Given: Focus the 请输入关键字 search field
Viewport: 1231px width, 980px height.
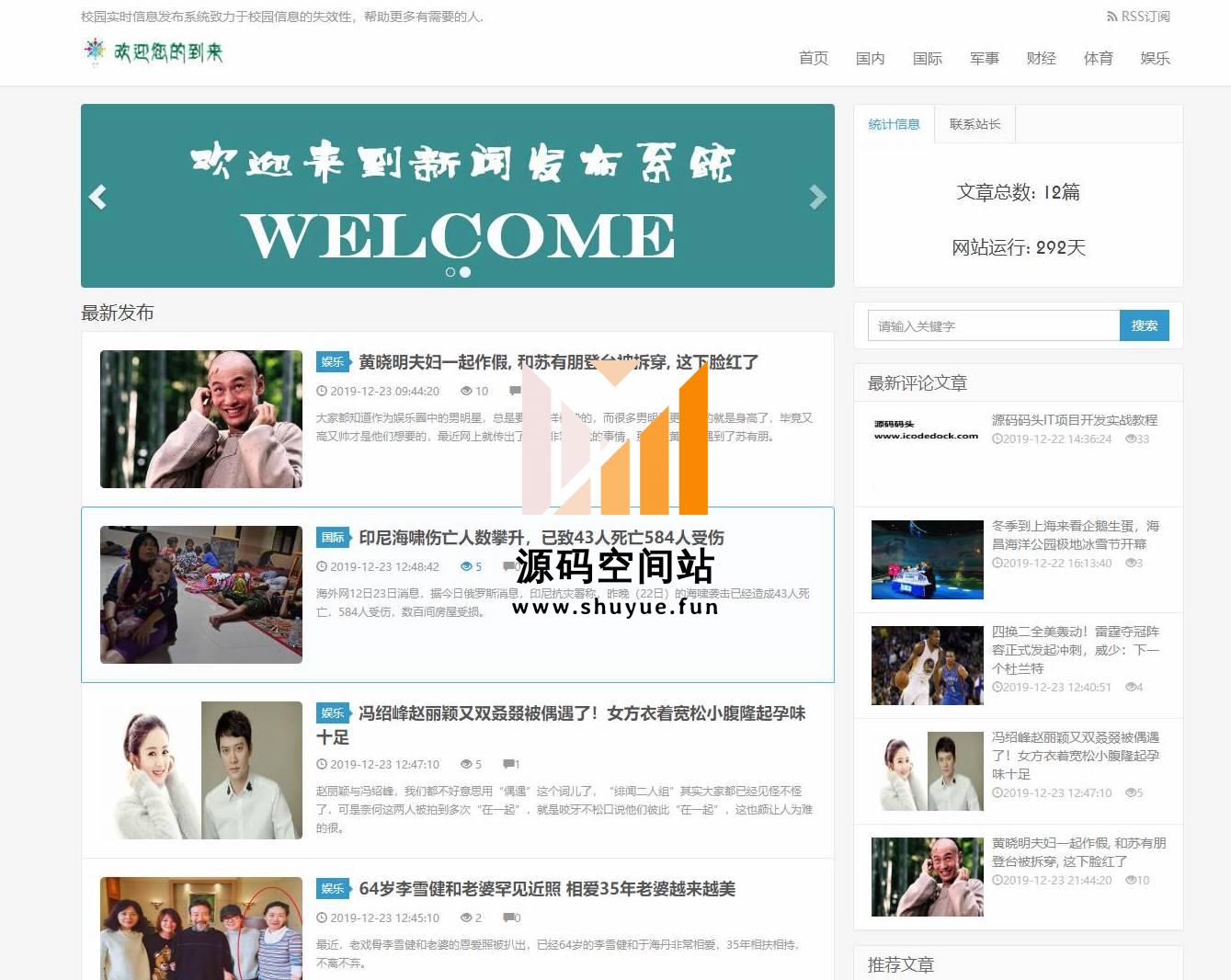Looking at the screenshot, I should click(993, 325).
